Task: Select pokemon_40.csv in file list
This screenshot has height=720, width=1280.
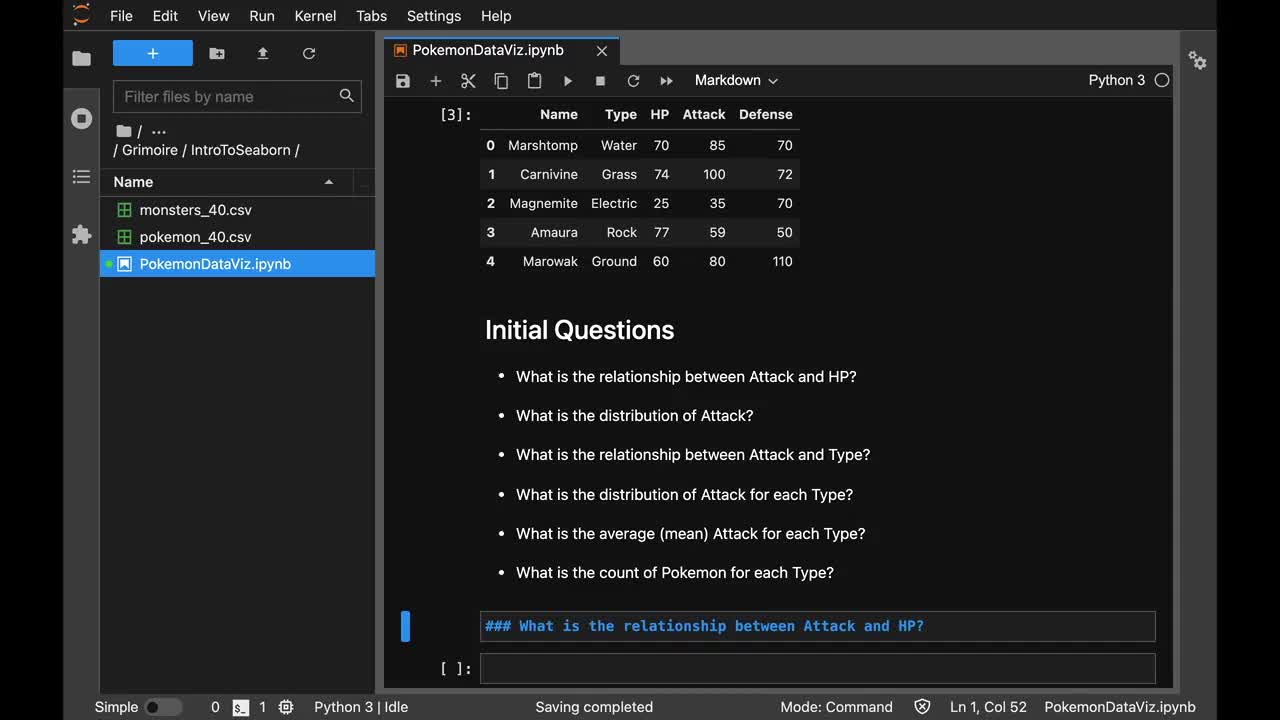Action: [x=238, y=237]
